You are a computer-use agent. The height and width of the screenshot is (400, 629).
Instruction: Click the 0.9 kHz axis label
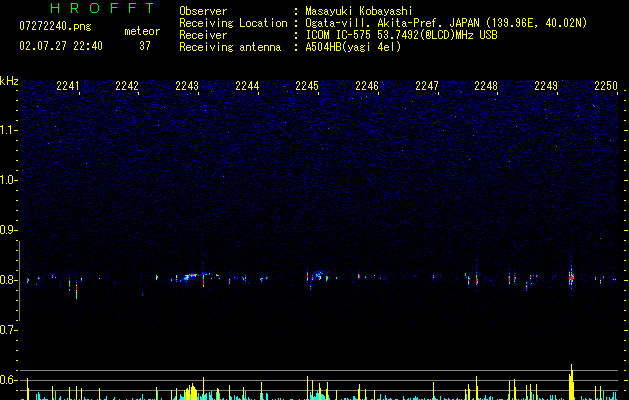coord(9,230)
